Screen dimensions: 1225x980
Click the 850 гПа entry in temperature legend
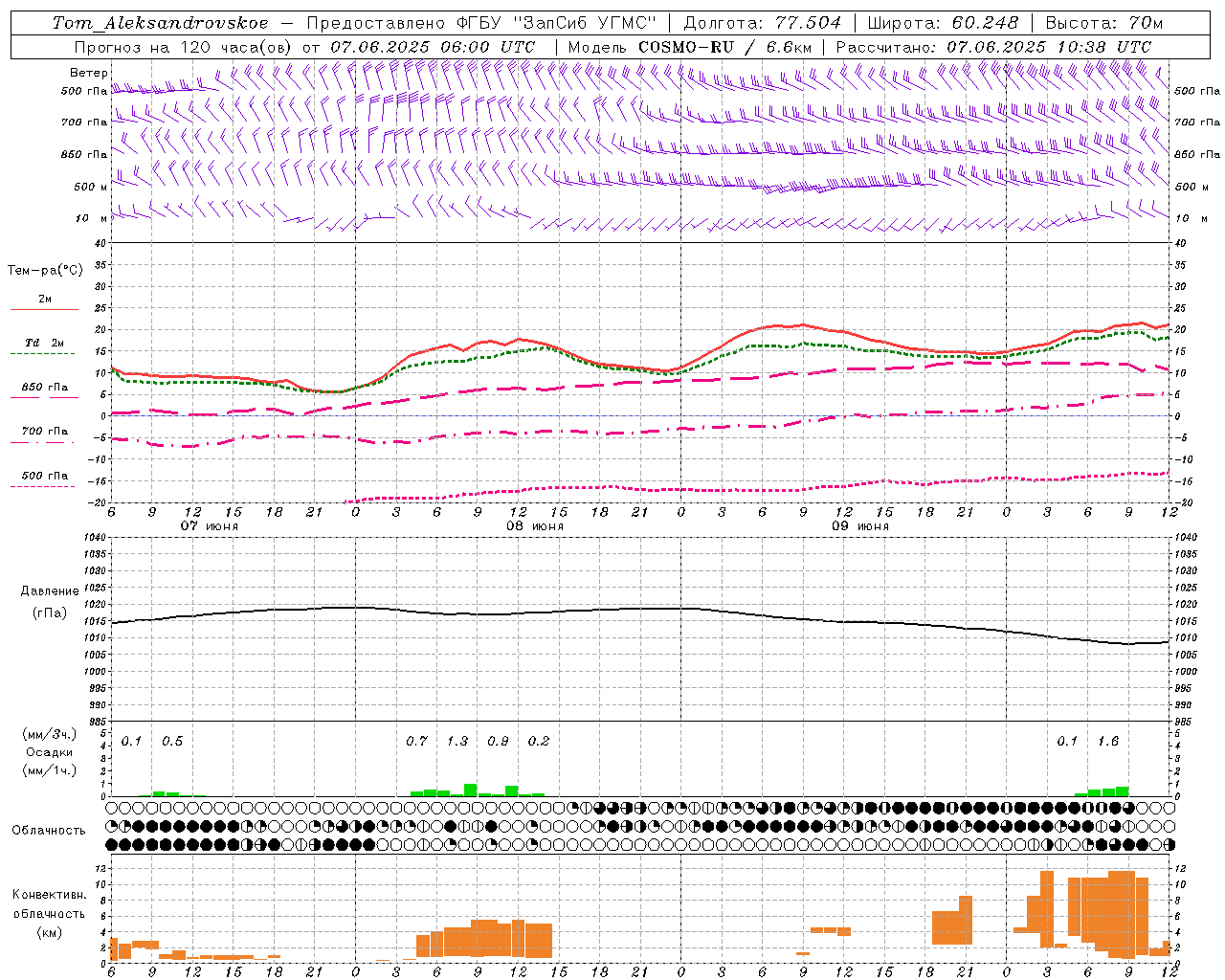coord(45,388)
